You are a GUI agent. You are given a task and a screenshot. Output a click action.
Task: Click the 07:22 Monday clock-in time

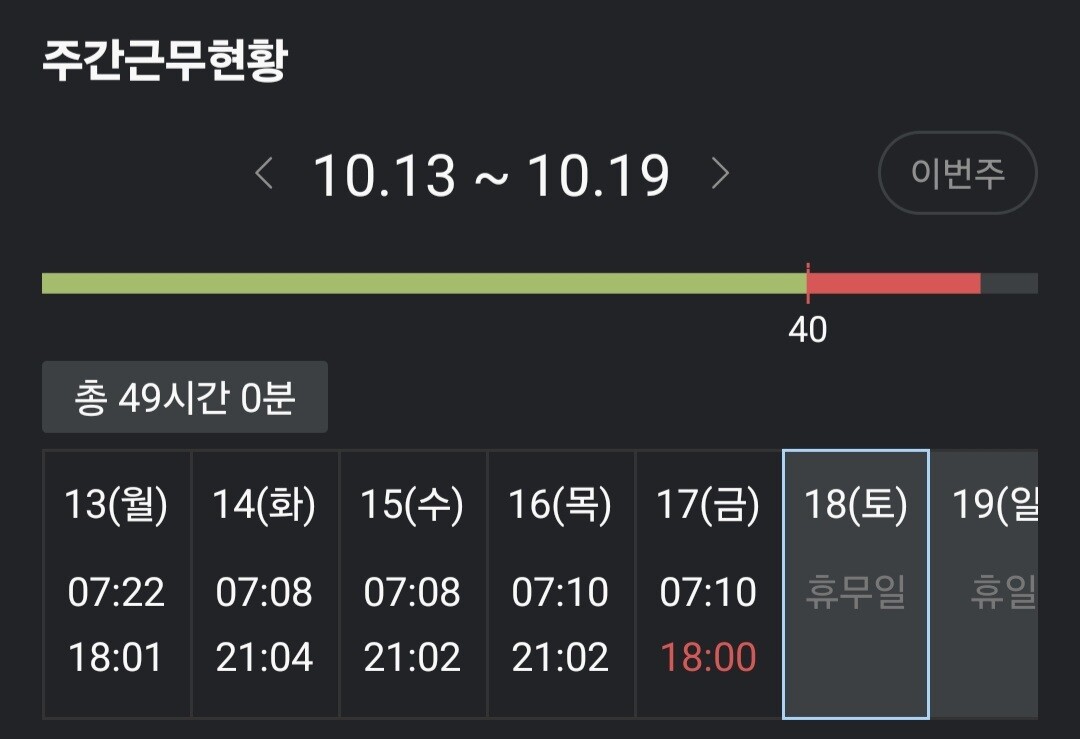[x=116, y=592]
